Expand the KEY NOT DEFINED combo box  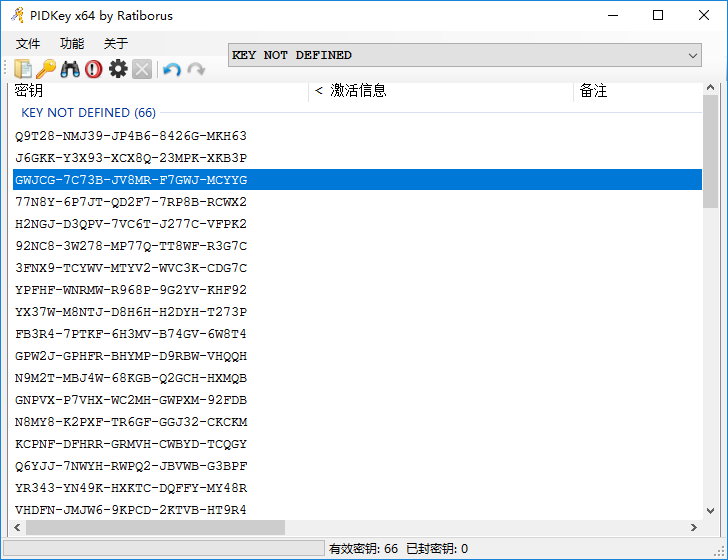464,55
